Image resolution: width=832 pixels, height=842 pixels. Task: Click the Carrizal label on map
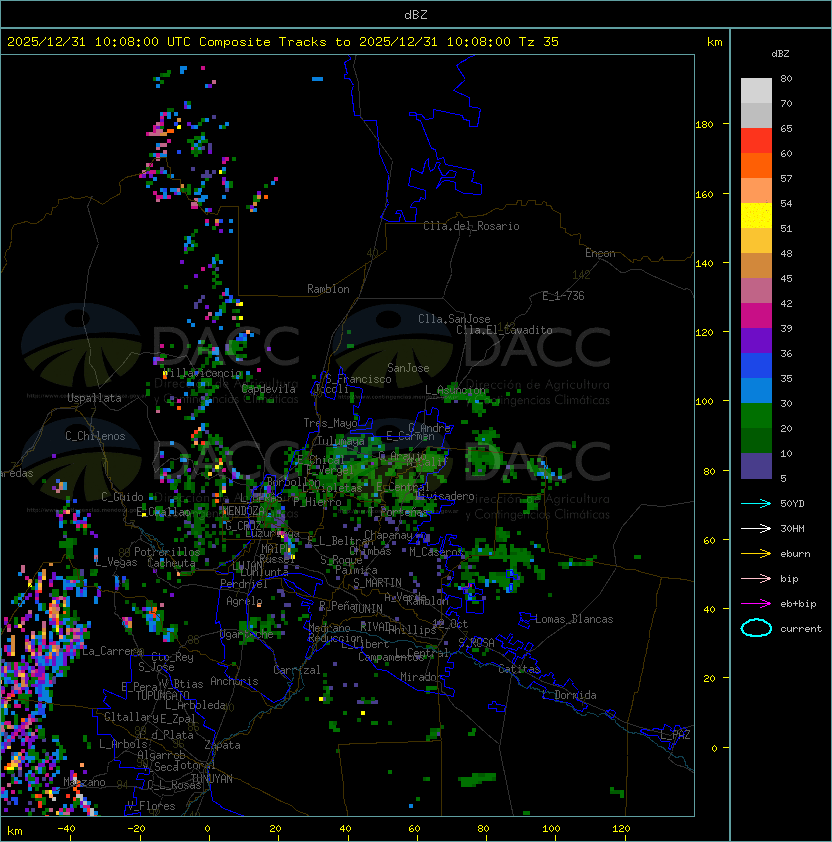click(x=297, y=670)
